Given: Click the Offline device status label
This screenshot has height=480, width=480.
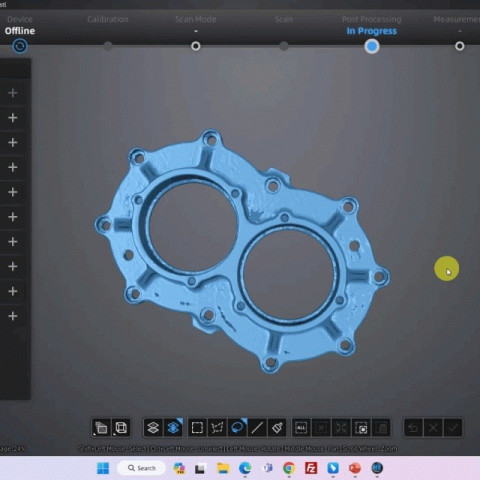Looking at the screenshot, I should [x=20, y=31].
